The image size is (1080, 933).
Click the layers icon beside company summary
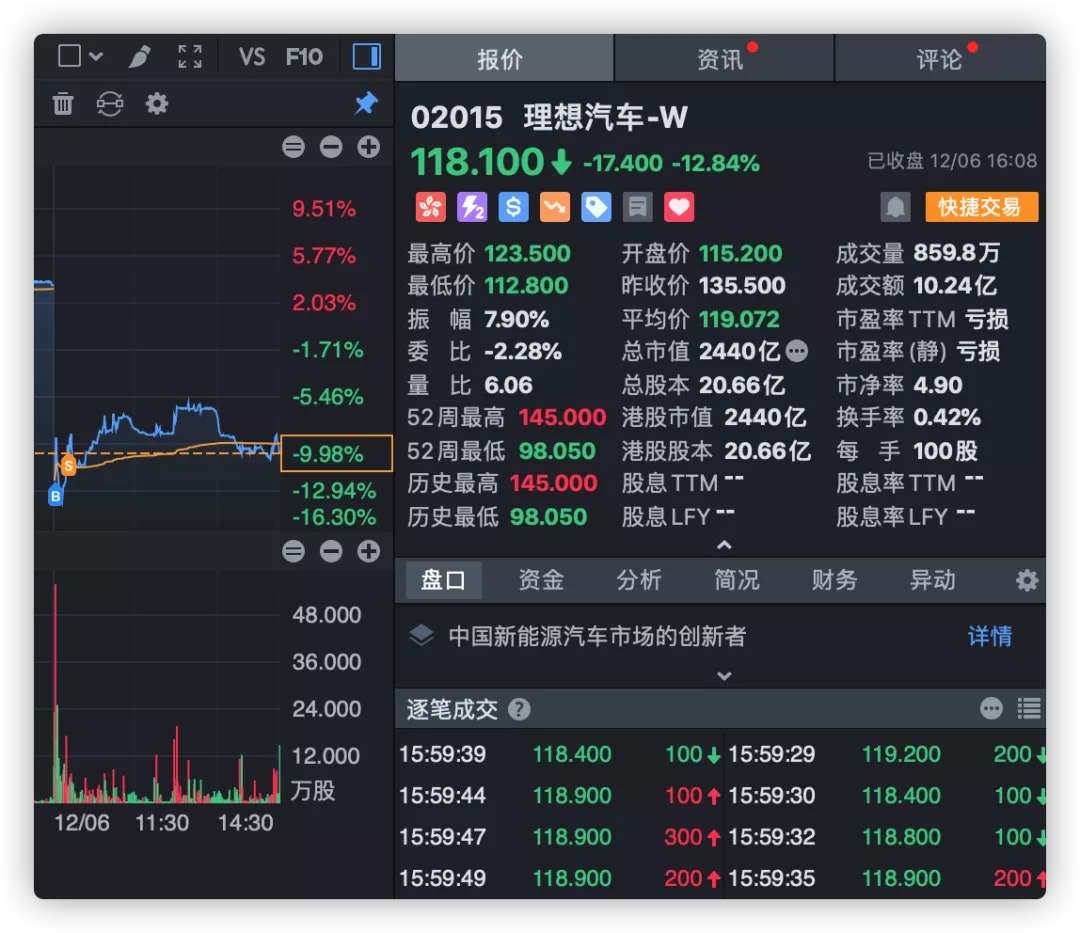pyautogui.click(x=421, y=635)
